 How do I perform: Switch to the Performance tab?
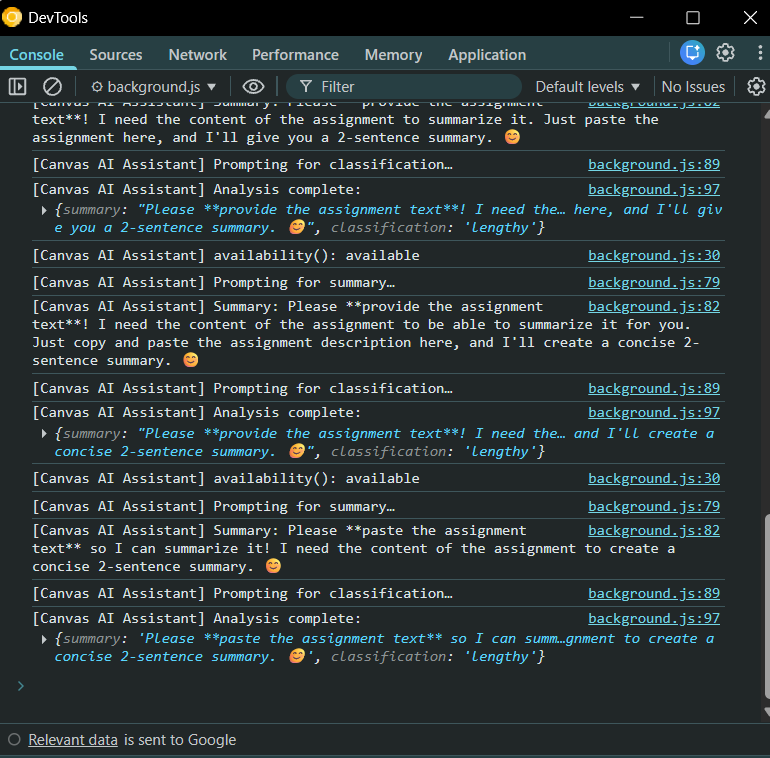pyautogui.click(x=295, y=55)
